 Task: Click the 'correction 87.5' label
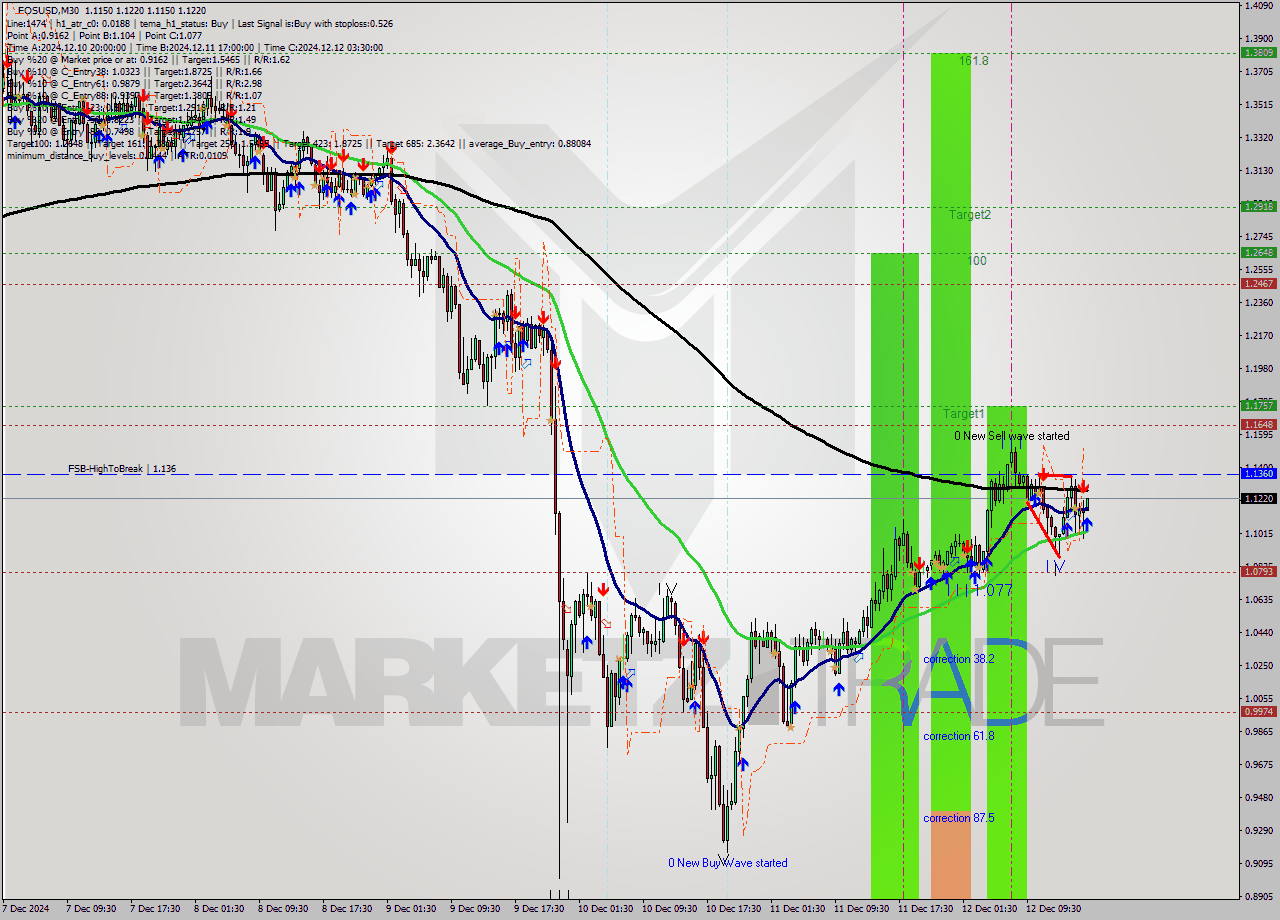coord(959,818)
